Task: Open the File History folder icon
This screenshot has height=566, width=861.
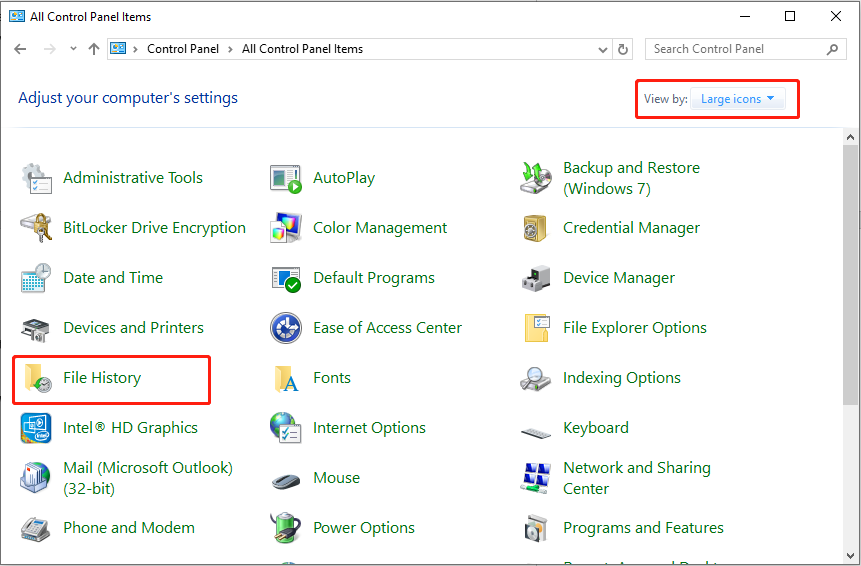Action: [38, 378]
